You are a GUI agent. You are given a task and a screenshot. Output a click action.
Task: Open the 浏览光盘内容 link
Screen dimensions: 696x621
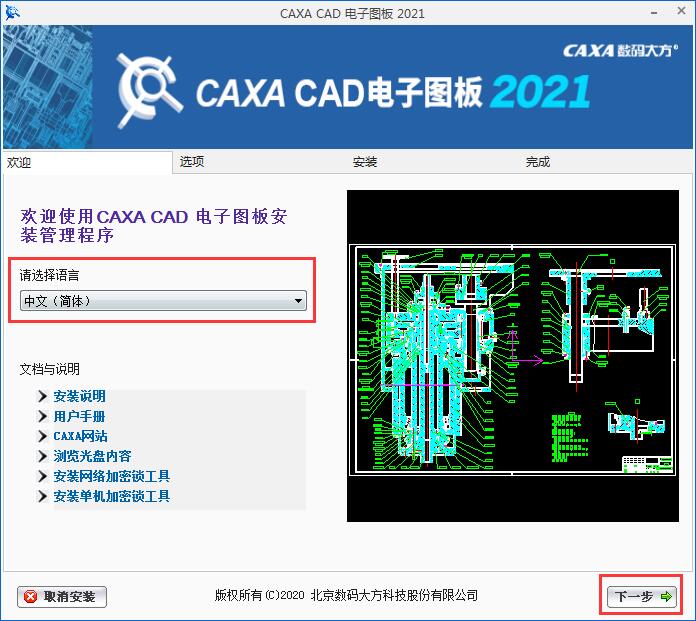click(x=92, y=456)
